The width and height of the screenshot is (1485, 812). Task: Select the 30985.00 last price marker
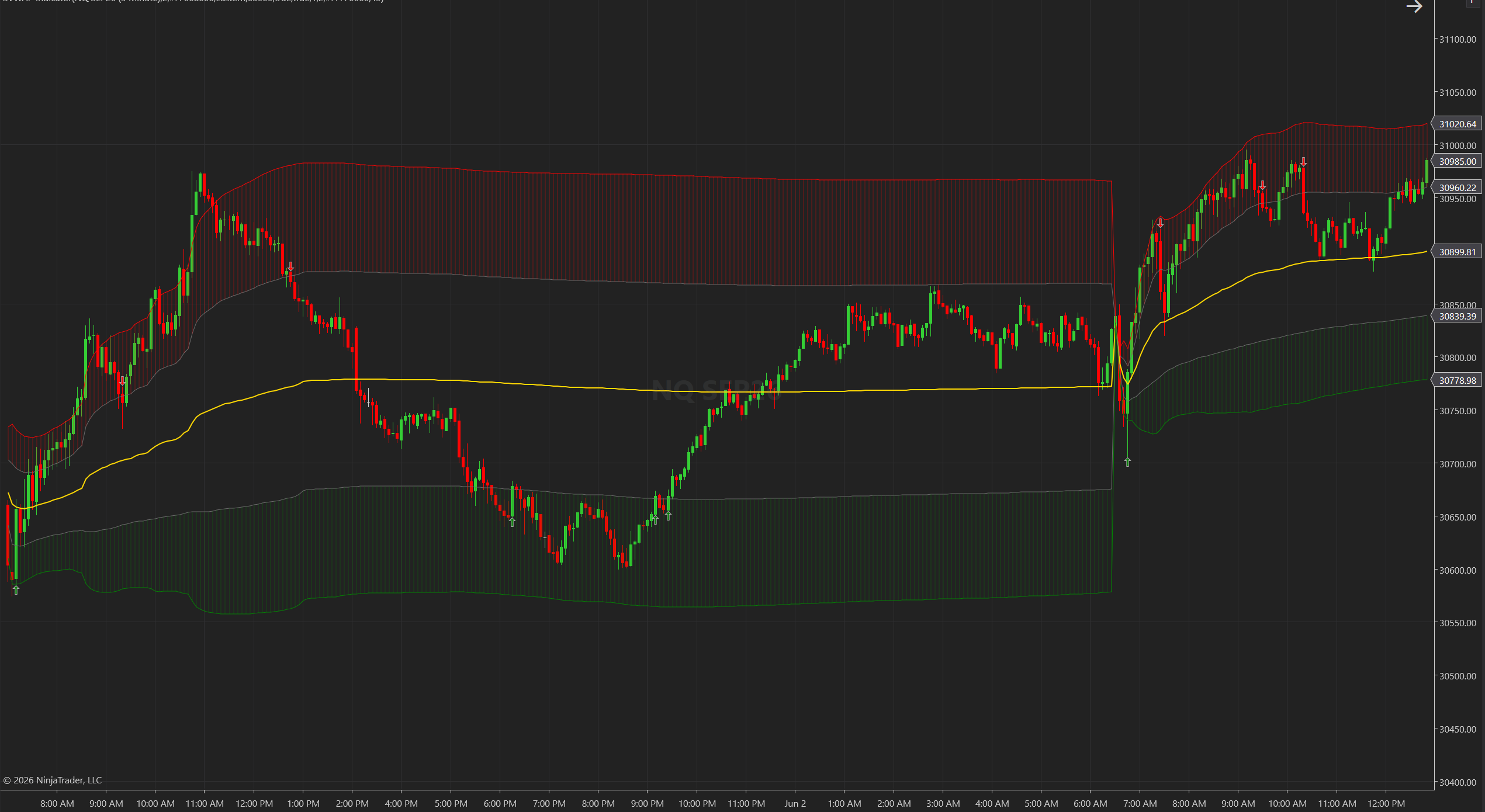click(1456, 161)
